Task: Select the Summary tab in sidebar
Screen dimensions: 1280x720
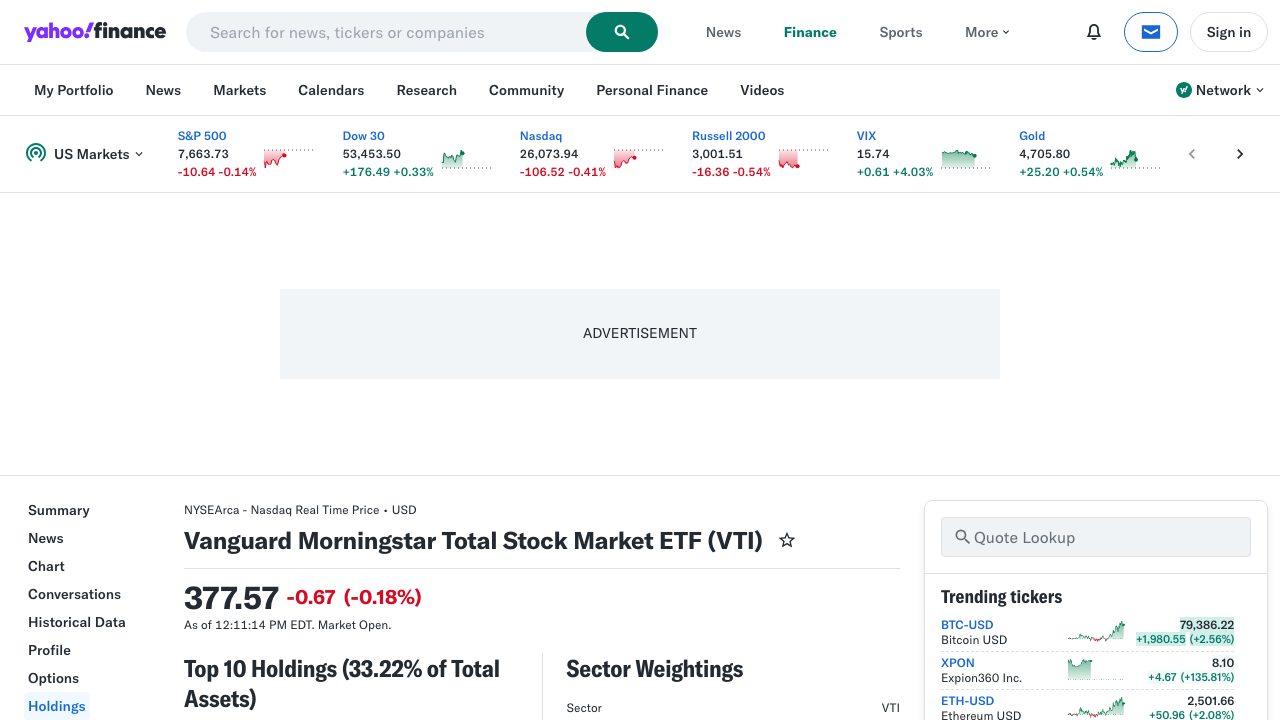Action: pyautogui.click(x=59, y=510)
